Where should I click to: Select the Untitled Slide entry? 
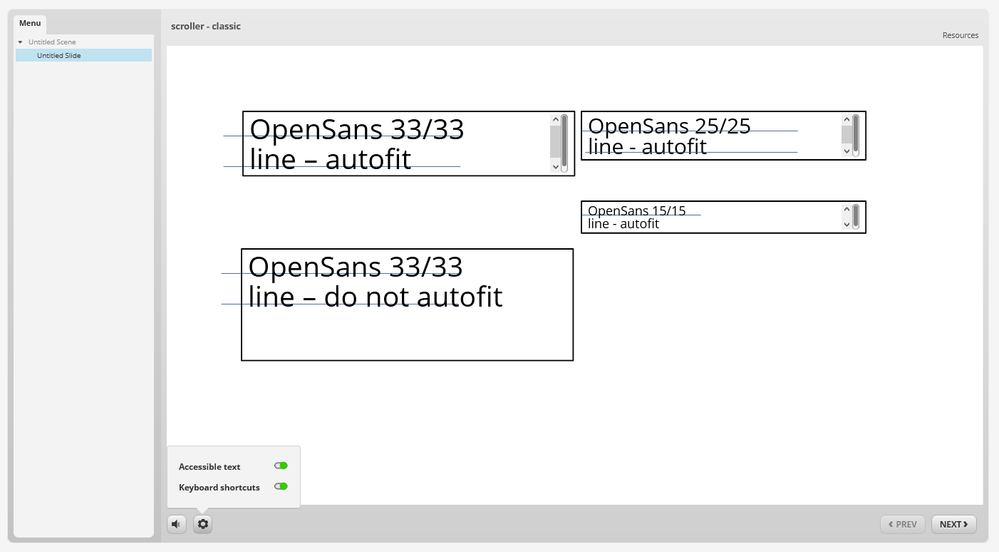click(83, 55)
